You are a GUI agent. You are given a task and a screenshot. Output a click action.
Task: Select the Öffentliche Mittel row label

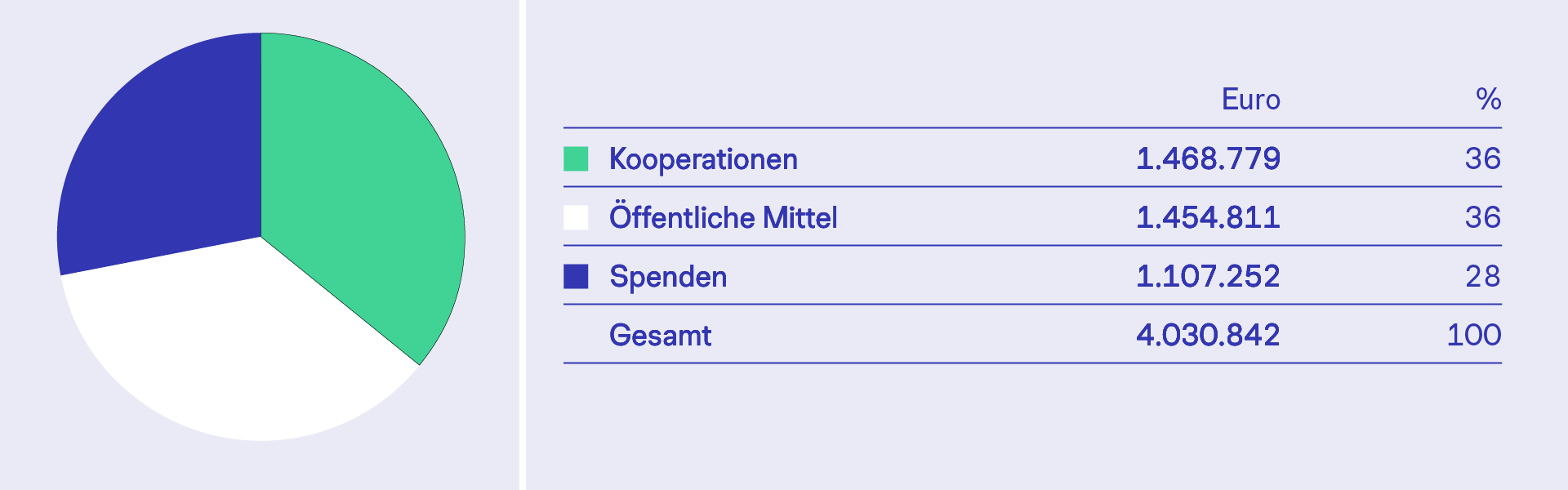[x=723, y=218]
